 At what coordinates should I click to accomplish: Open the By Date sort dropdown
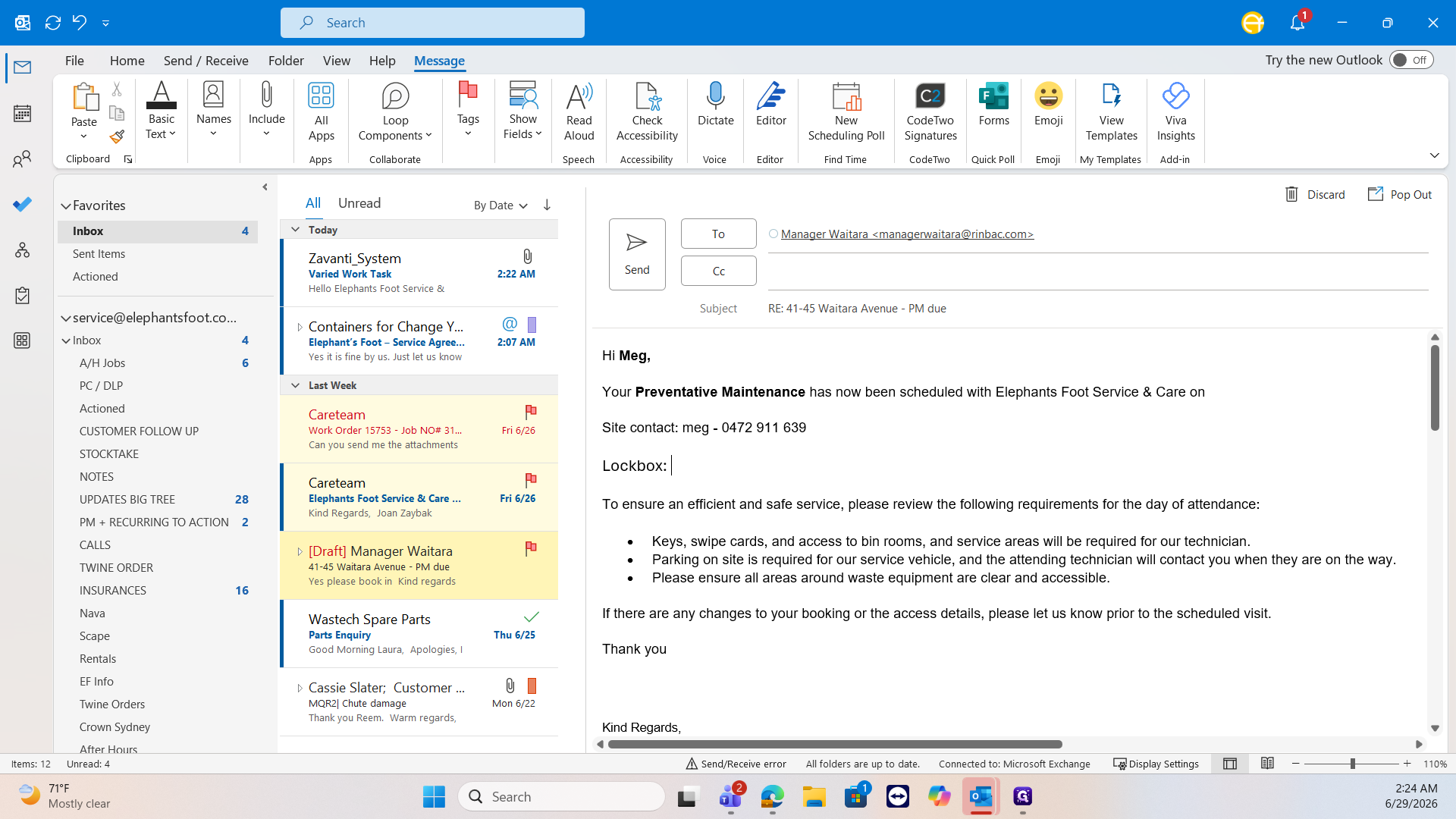point(500,205)
